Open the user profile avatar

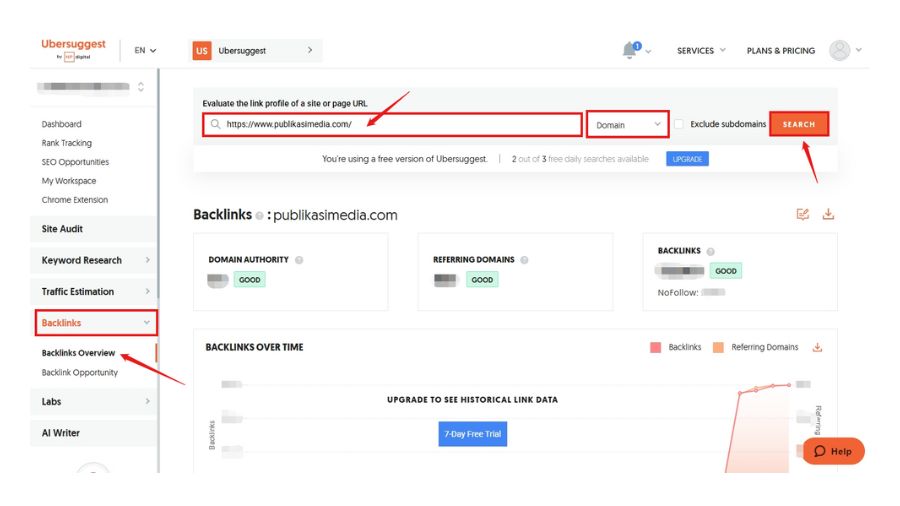click(839, 50)
